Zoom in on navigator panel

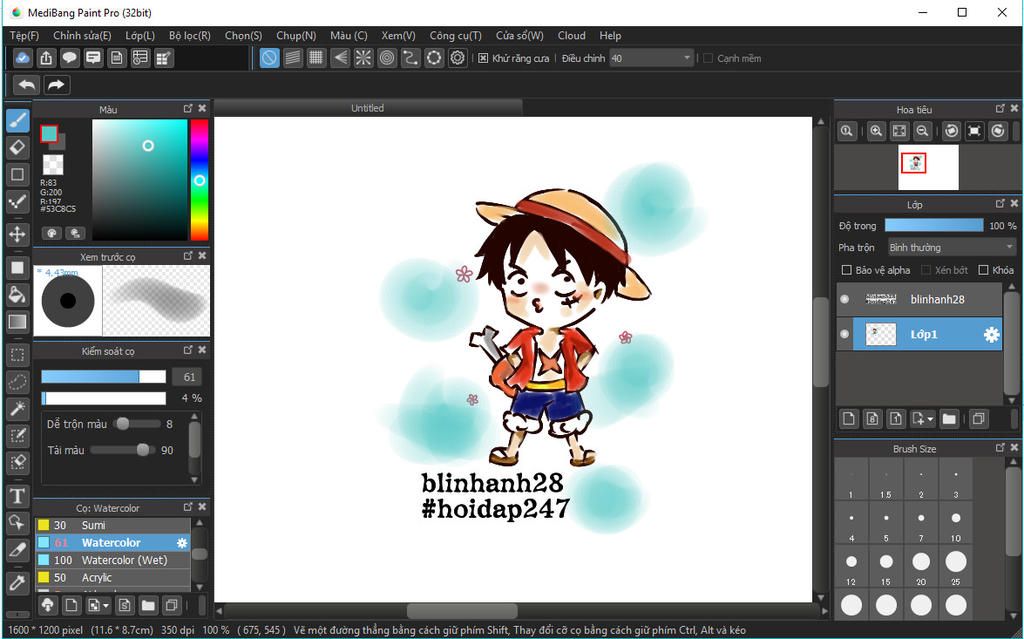[876, 131]
